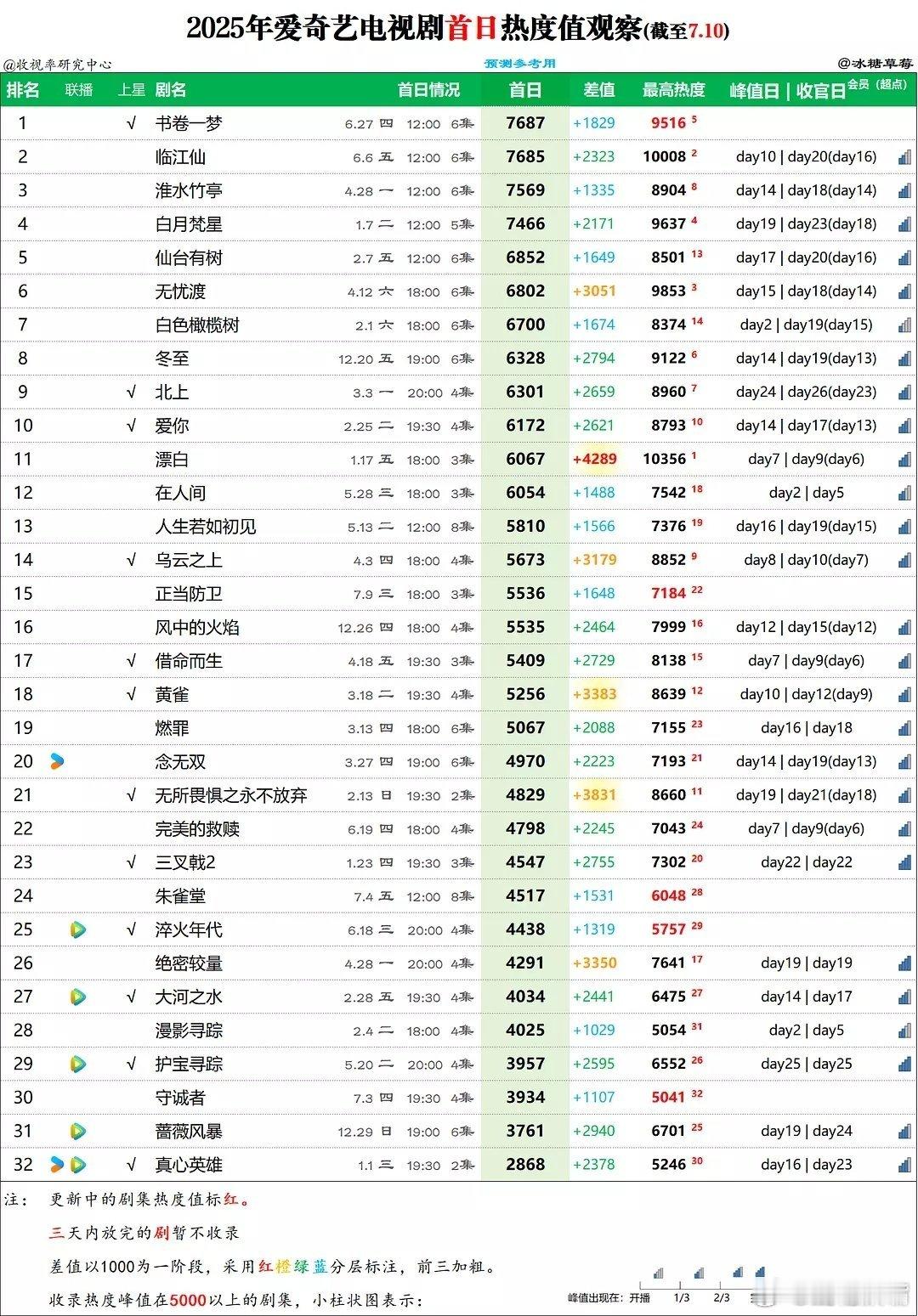Click the premiere date 12.29 for 蔷薇风暴
Screen dimensions: 918x1316
point(355,1132)
